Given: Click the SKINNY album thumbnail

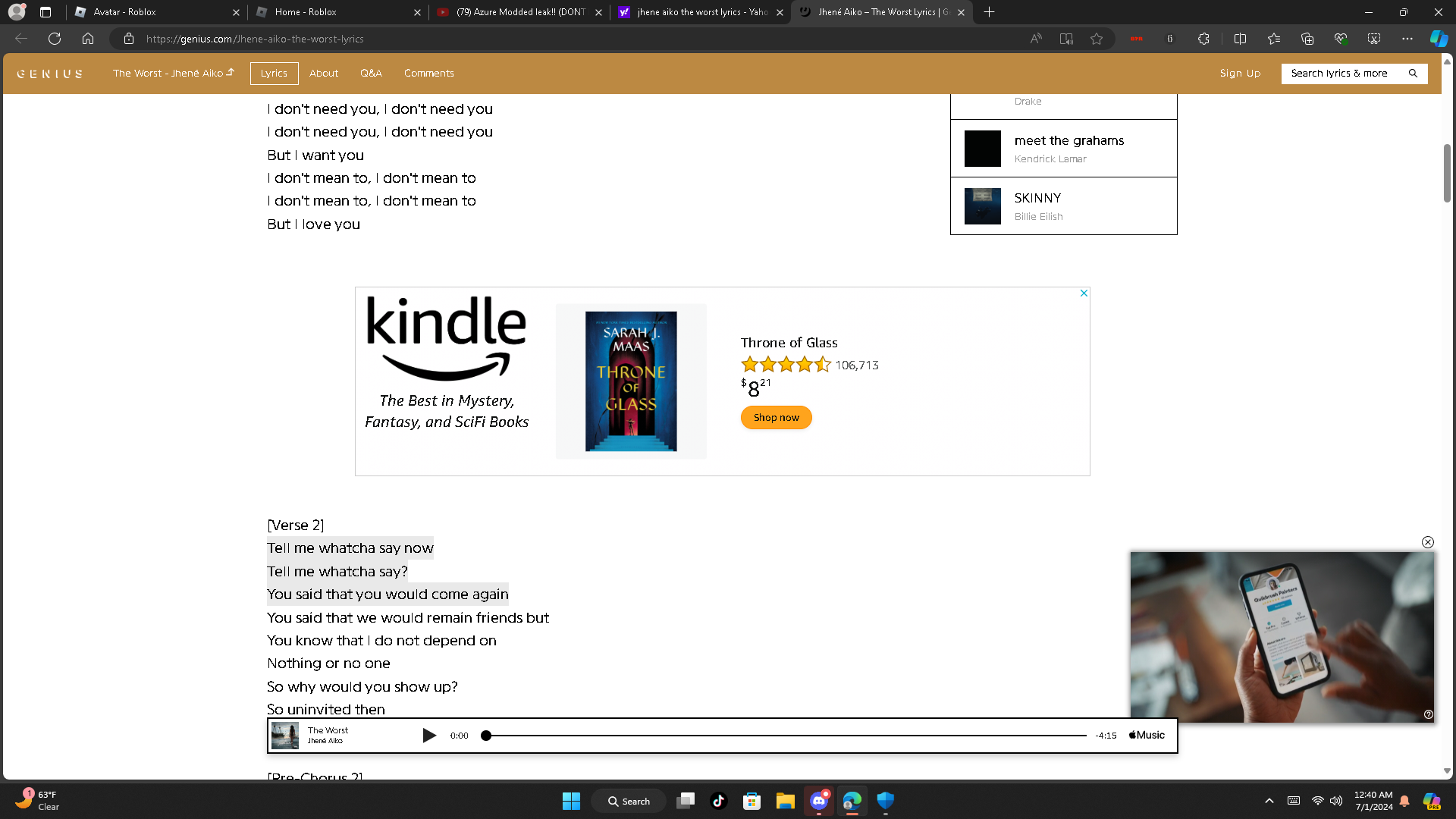Looking at the screenshot, I should (x=983, y=206).
